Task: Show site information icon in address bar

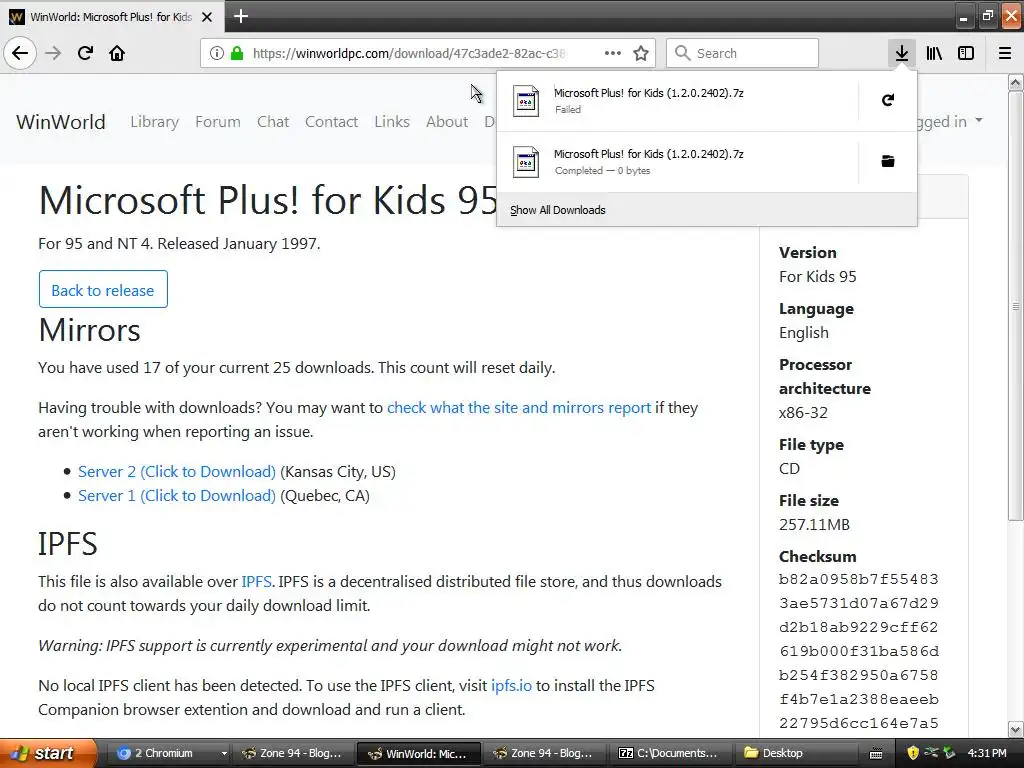Action: click(217, 53)
